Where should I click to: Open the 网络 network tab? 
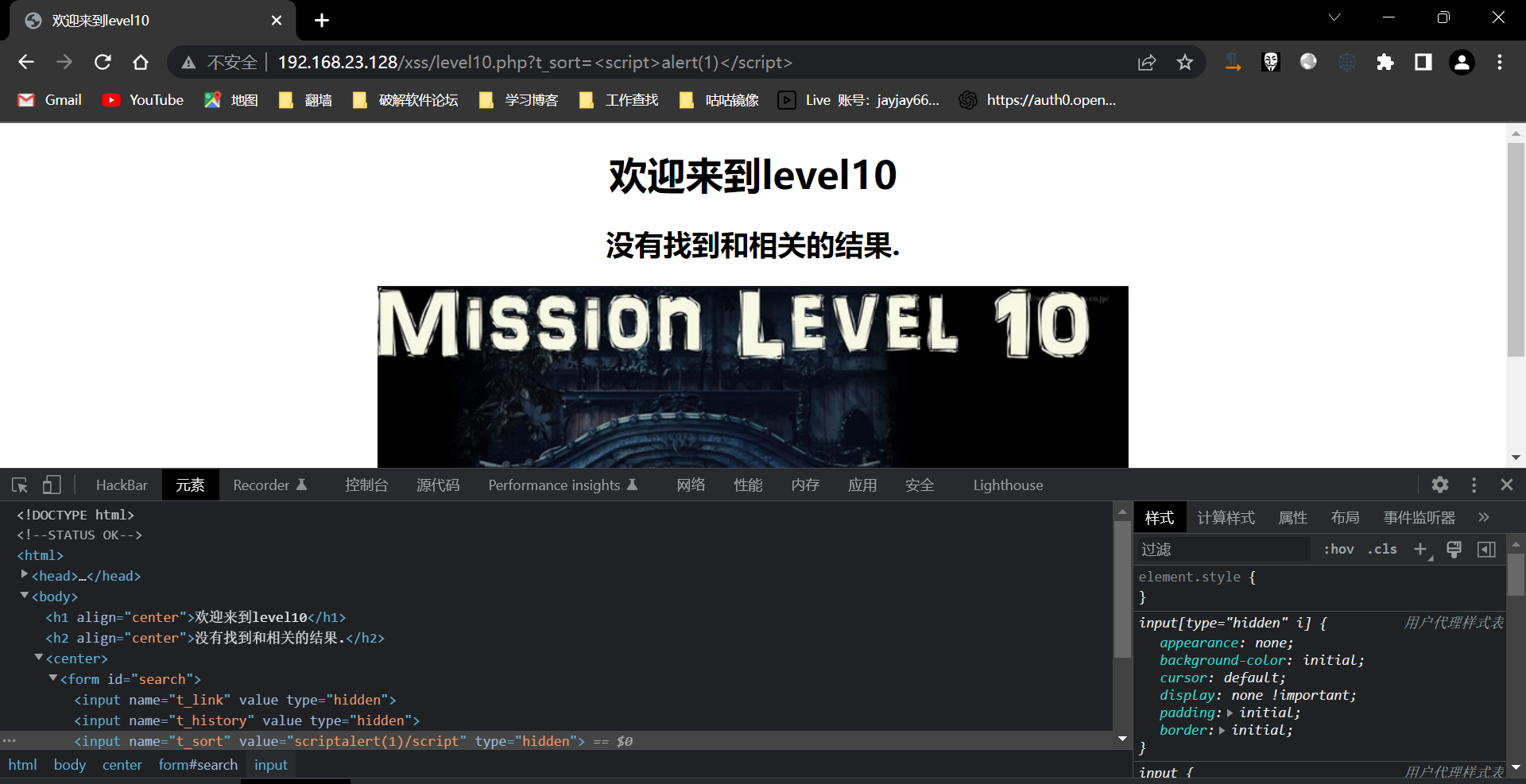[691, 485]
